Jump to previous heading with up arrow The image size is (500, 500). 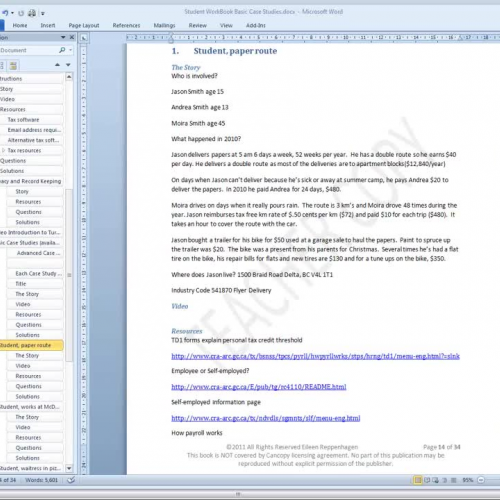click(x=57, y=65)
